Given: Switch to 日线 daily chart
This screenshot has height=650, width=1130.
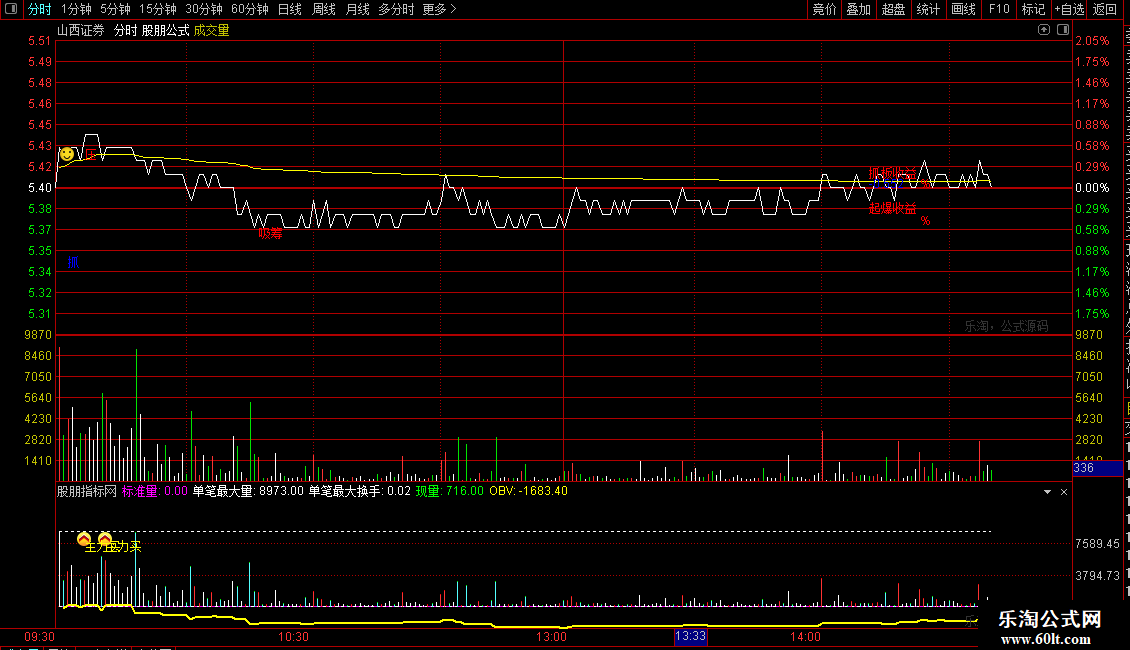Looking at the screenshot, I should coord(290,9).
